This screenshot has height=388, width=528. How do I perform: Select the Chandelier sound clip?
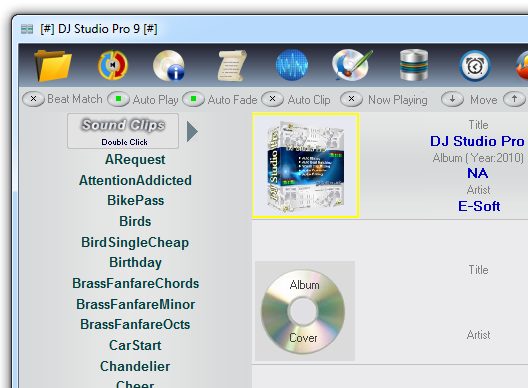coord(135,366)
